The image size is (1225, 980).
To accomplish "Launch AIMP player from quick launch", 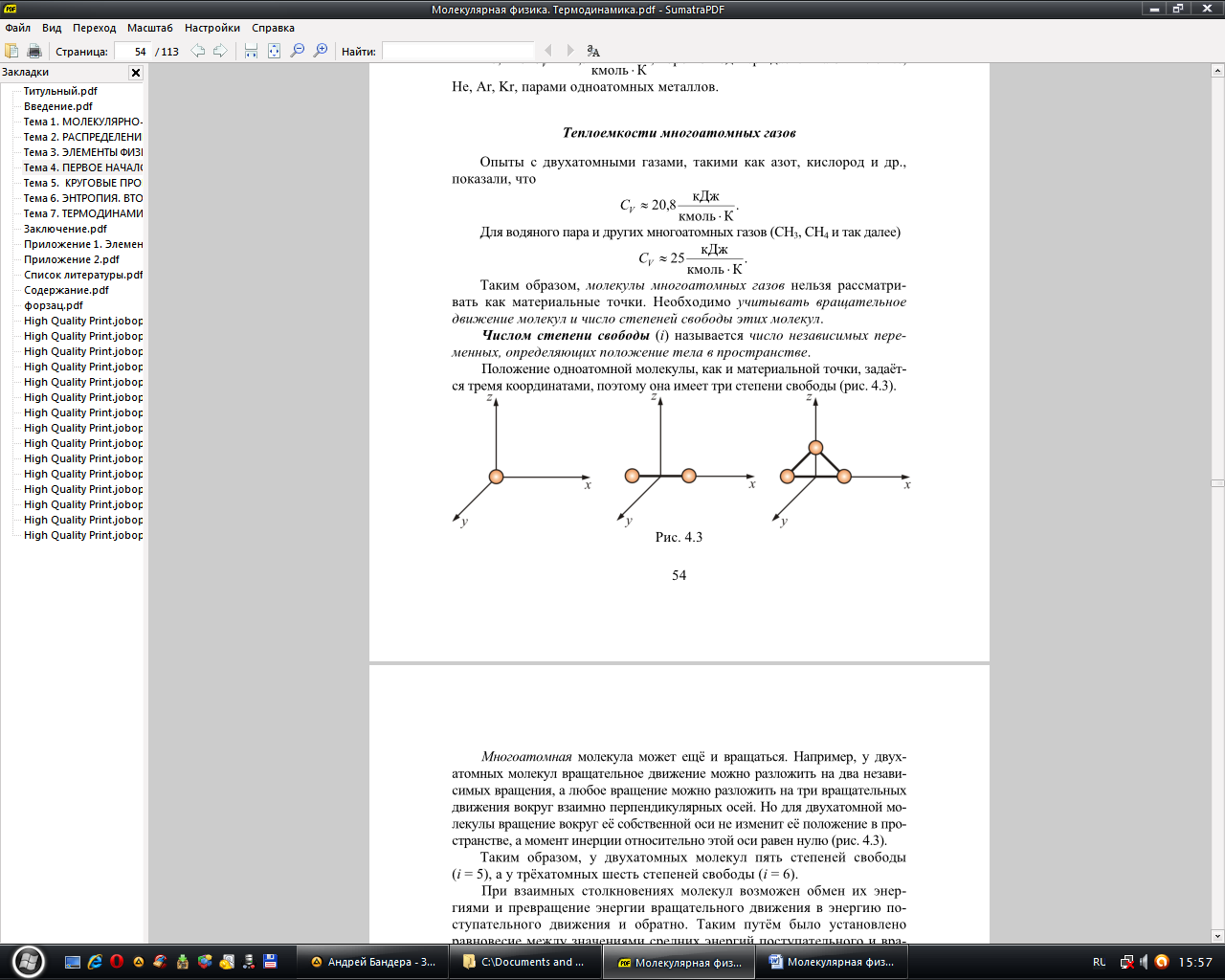I will 139,962.
